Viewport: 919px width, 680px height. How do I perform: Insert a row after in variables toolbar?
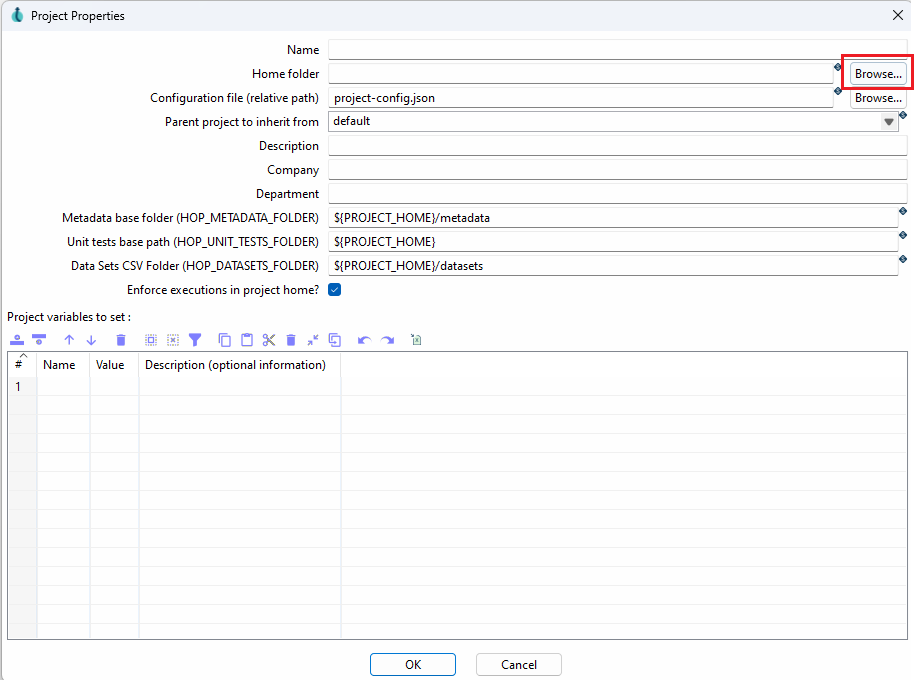pos(39,340)
